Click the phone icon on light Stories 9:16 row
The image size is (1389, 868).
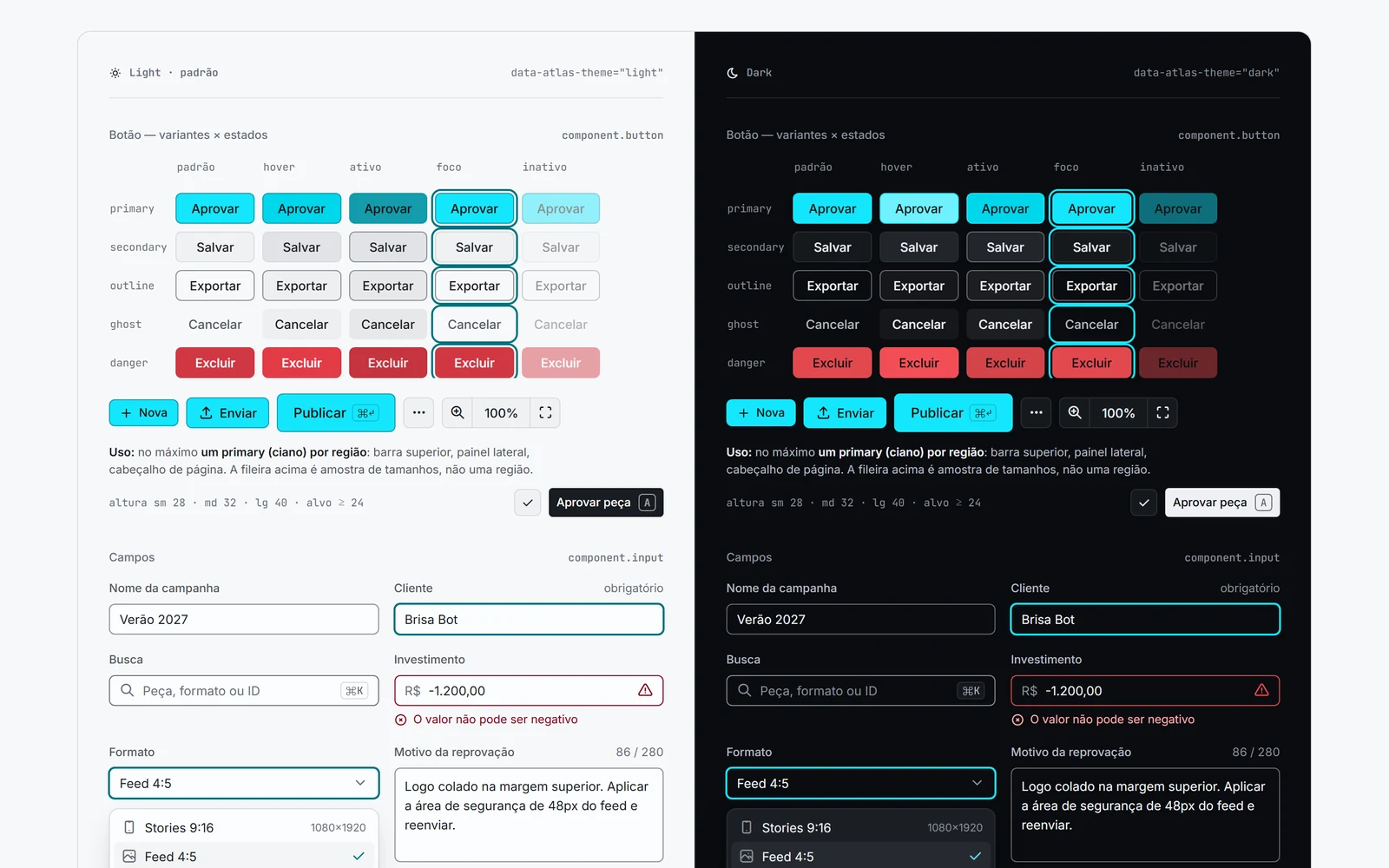point(129,827)
